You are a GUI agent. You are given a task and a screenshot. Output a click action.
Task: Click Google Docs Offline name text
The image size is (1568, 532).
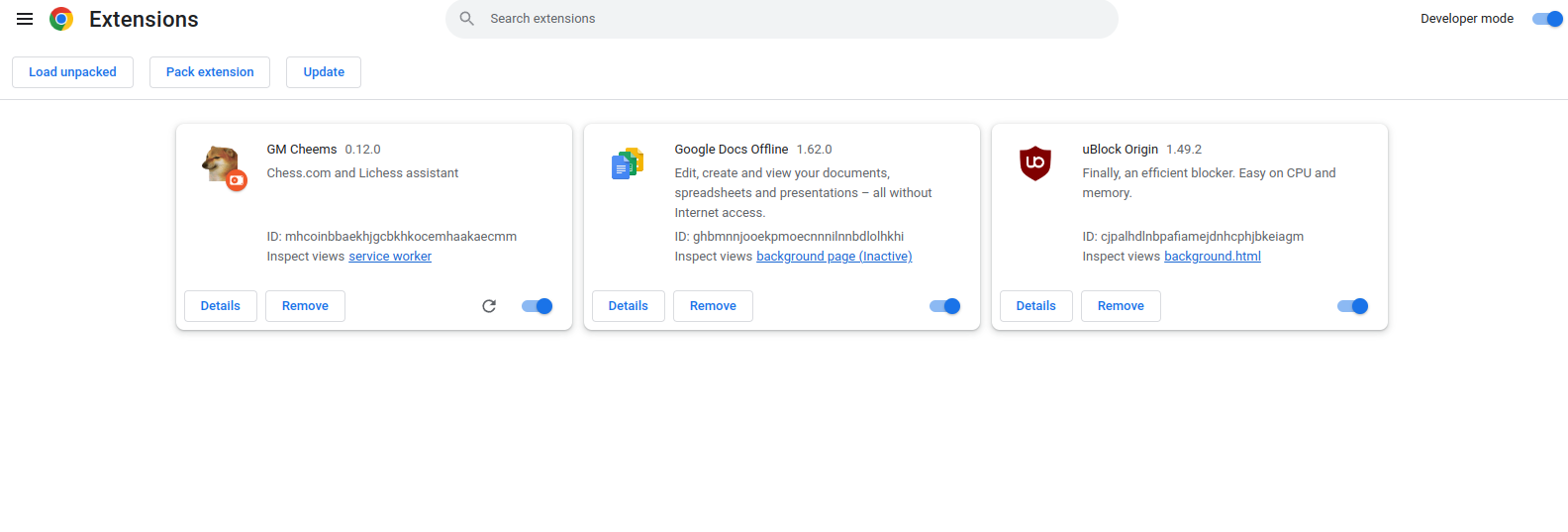point(732,150)
